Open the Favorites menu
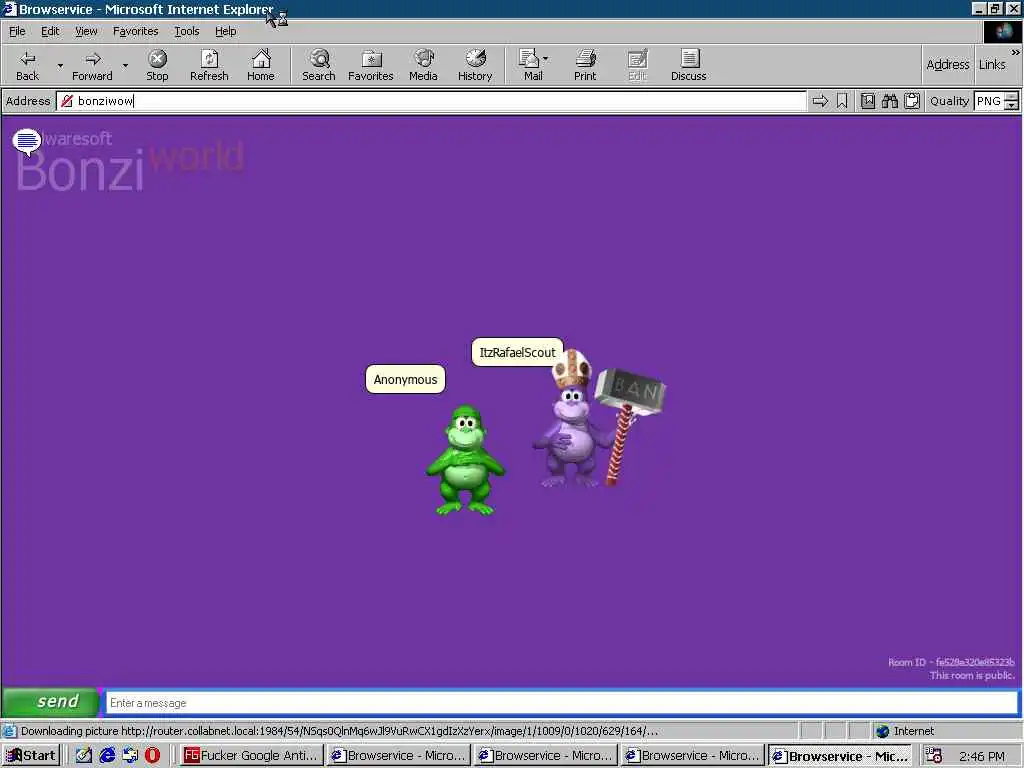1024x768 pixels. [x=135, y=31]
